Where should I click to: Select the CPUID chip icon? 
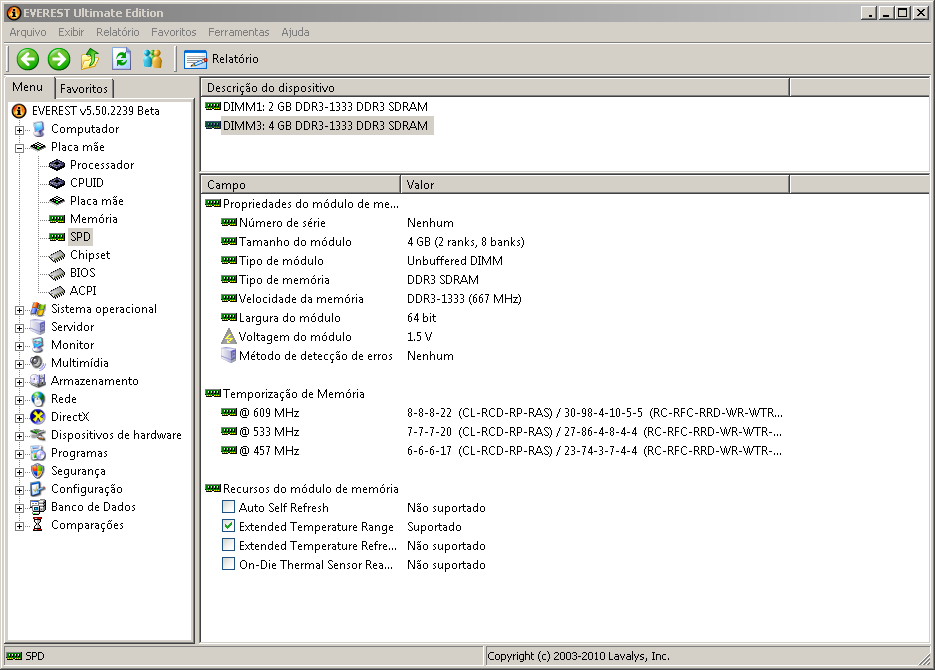[x=57, y=182]
